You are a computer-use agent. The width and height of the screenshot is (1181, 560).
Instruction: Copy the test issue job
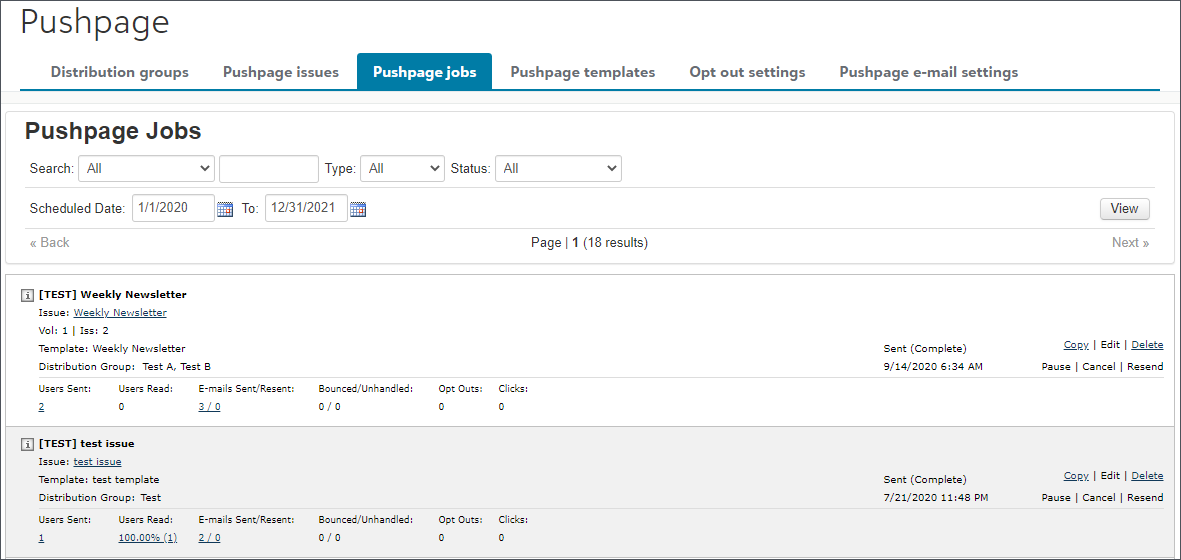1076,476
